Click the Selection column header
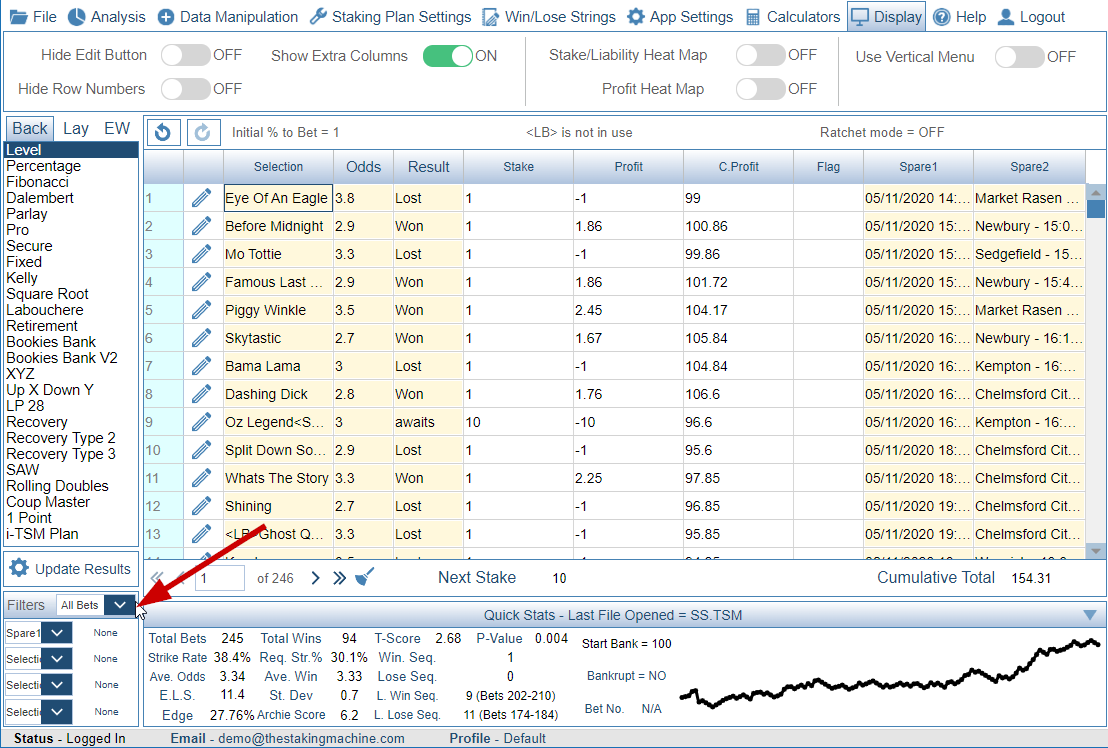 point(278,167)
